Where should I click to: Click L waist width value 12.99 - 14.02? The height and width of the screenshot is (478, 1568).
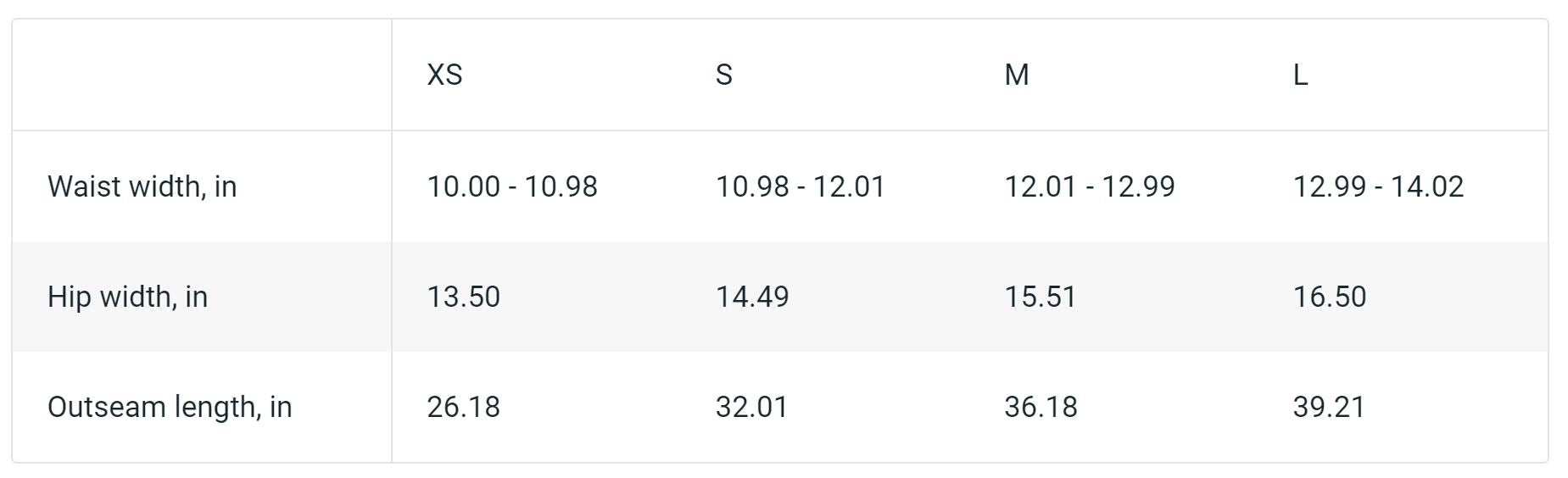[x=1378, y=186]
